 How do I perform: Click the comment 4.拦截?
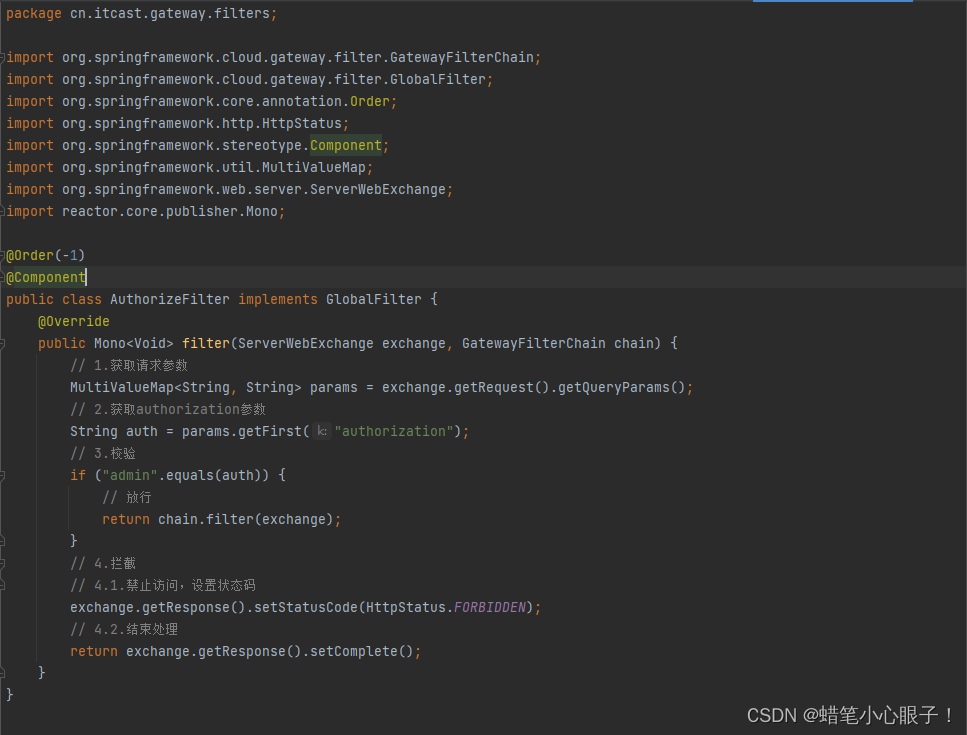click(x=103, y=564)
